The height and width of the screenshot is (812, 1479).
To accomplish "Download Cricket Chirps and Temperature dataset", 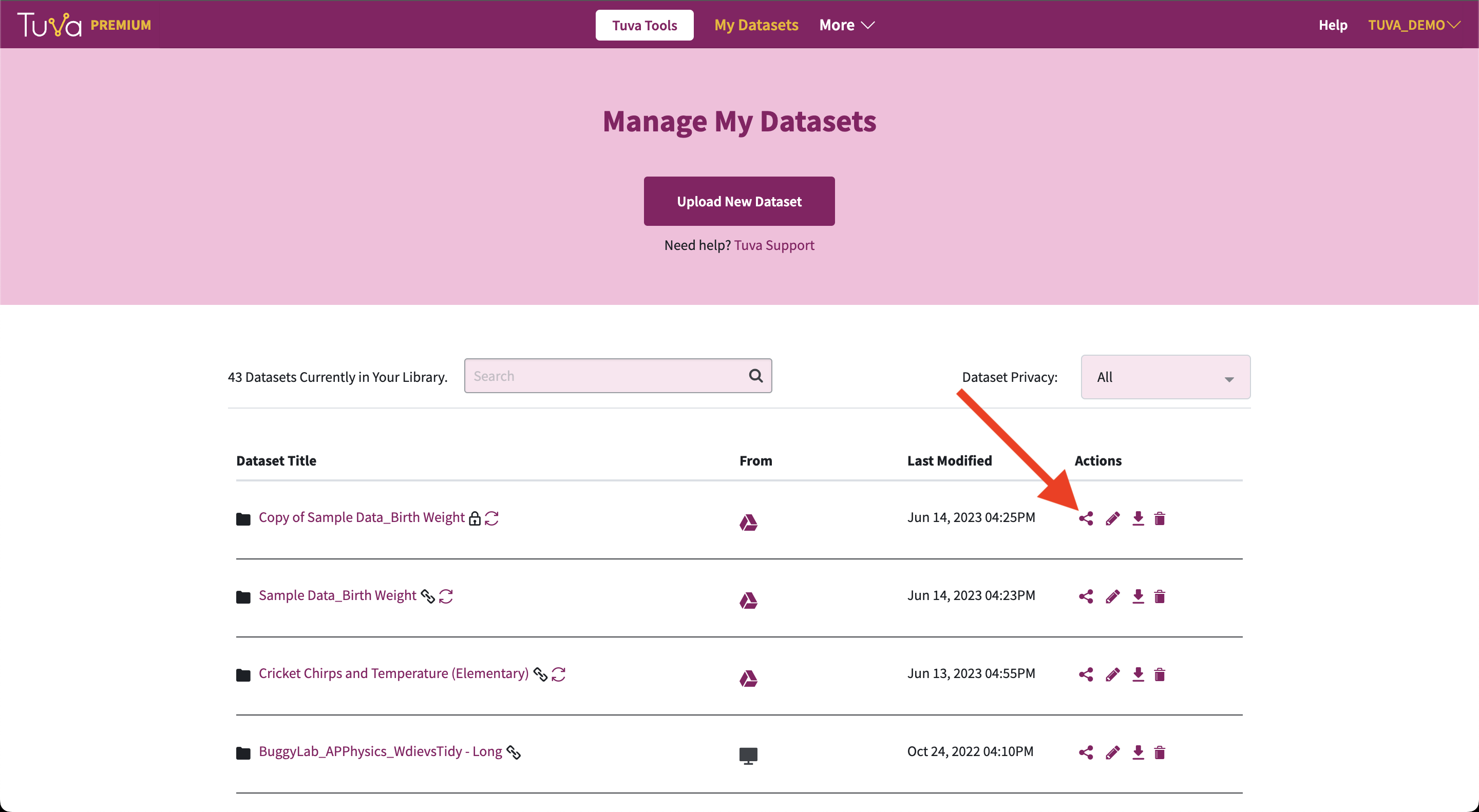I will tap(1138, 674).
